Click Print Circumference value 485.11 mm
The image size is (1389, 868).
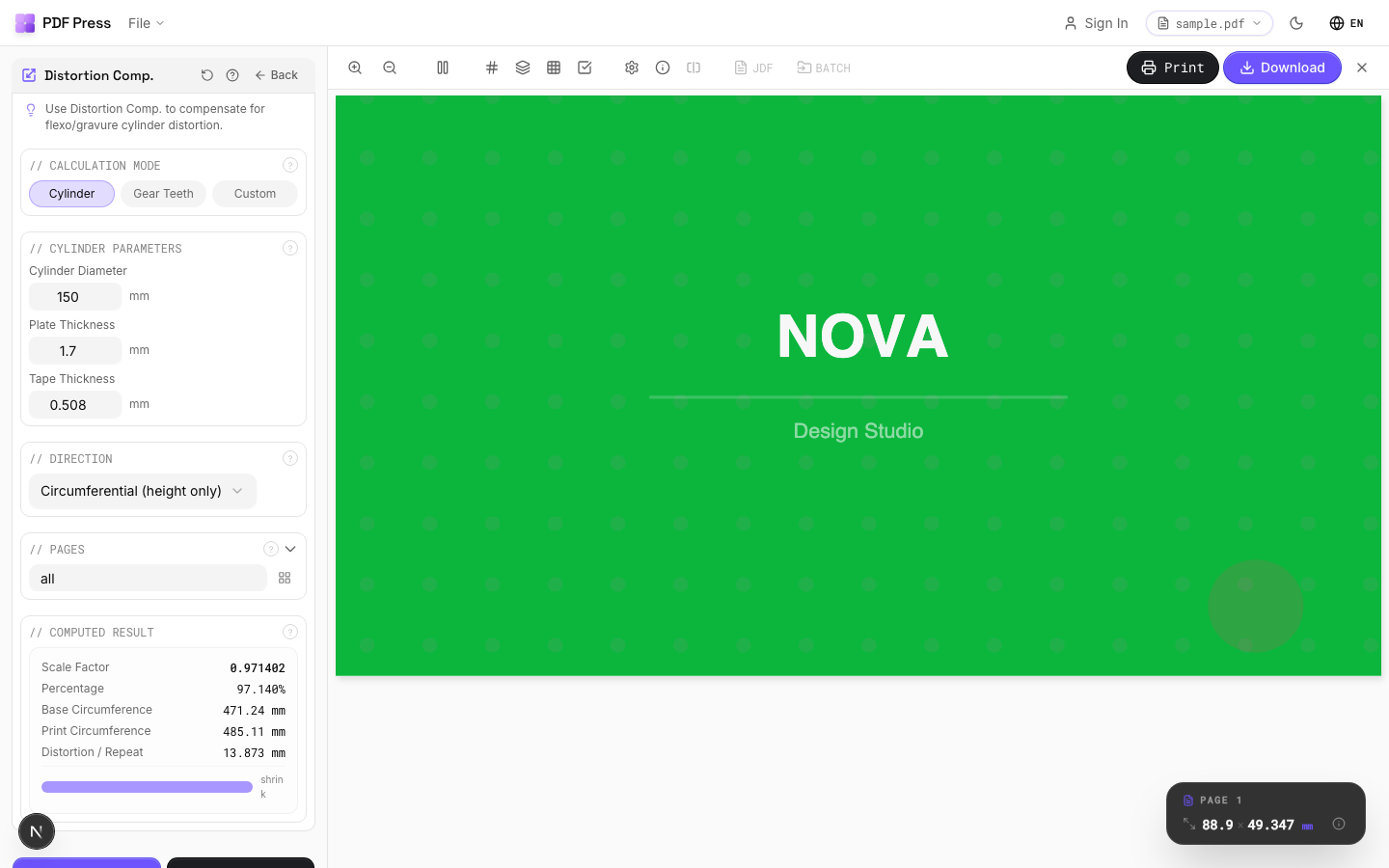[x=255, y=731]
